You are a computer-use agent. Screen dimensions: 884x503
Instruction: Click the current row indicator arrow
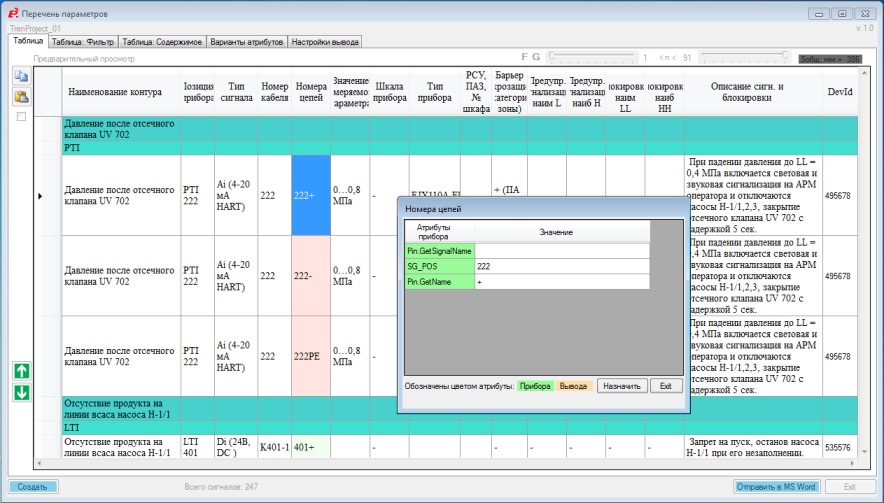tap(40, 196)
